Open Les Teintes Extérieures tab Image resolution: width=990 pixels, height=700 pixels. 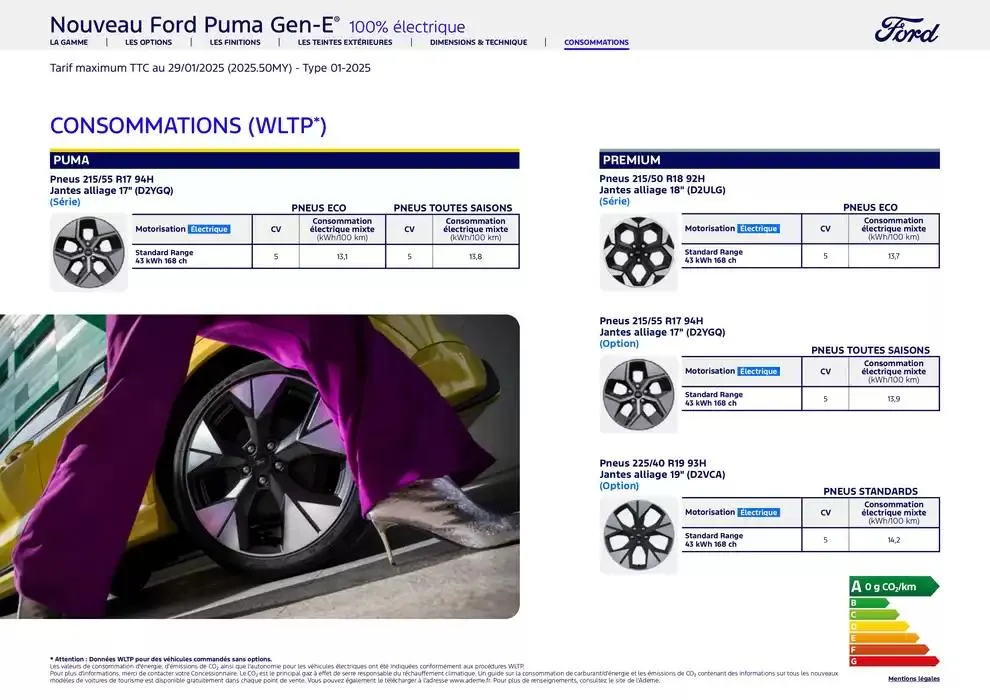[345, 43]
